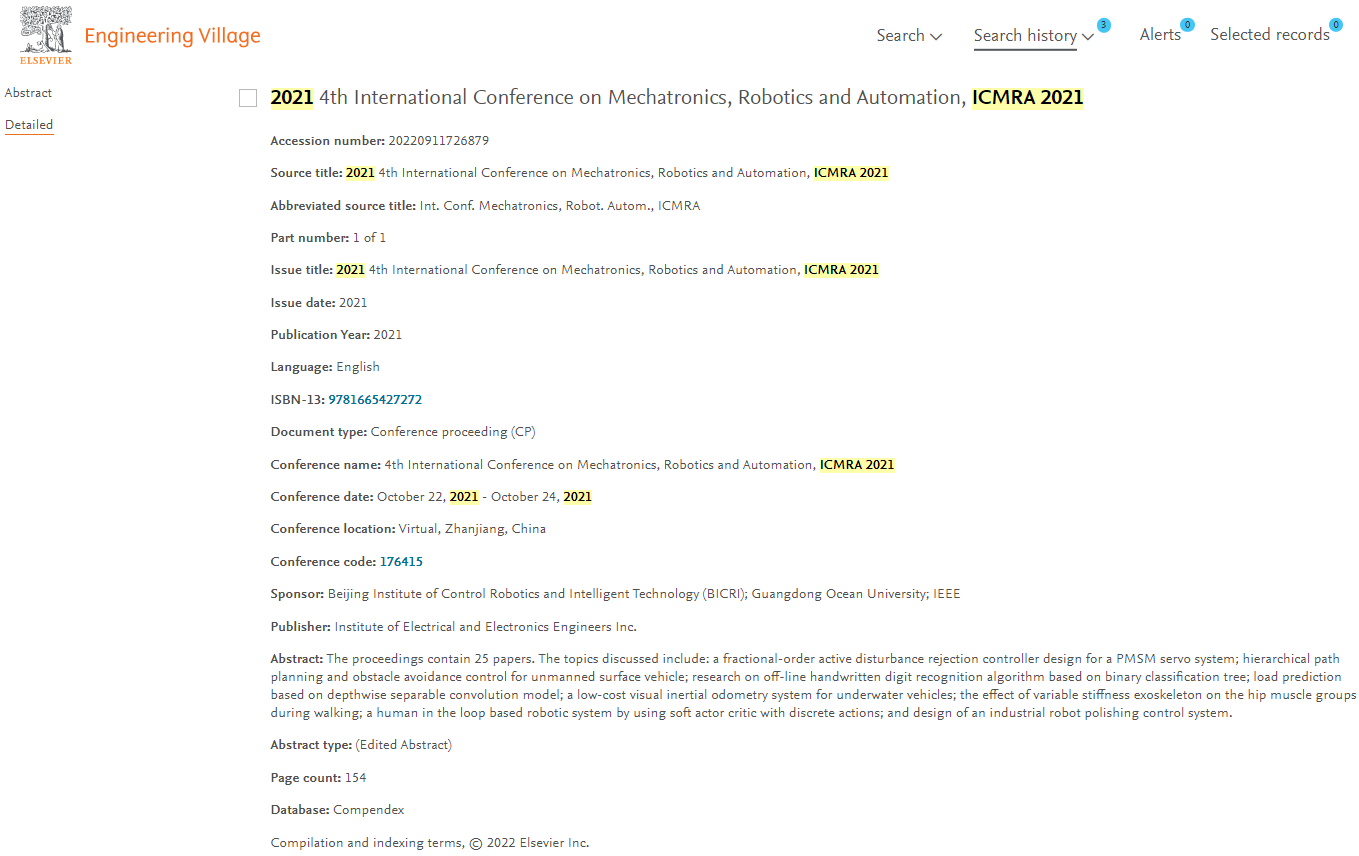The width and height of the screenshot is (1359, 856).
Task: Click the Conference name value text
Action: (639, 465)
